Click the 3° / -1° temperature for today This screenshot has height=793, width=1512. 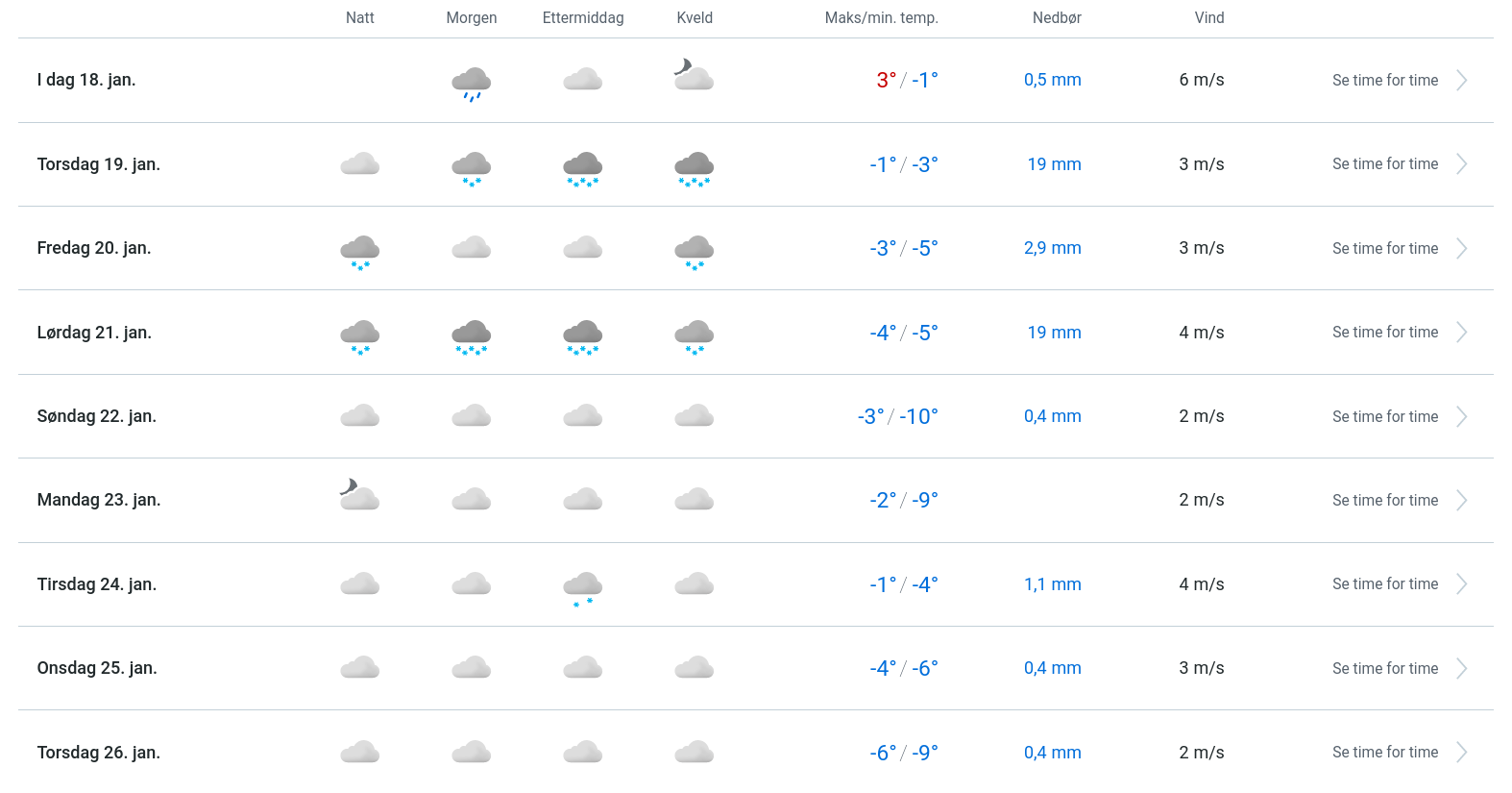tap(906, 81)
